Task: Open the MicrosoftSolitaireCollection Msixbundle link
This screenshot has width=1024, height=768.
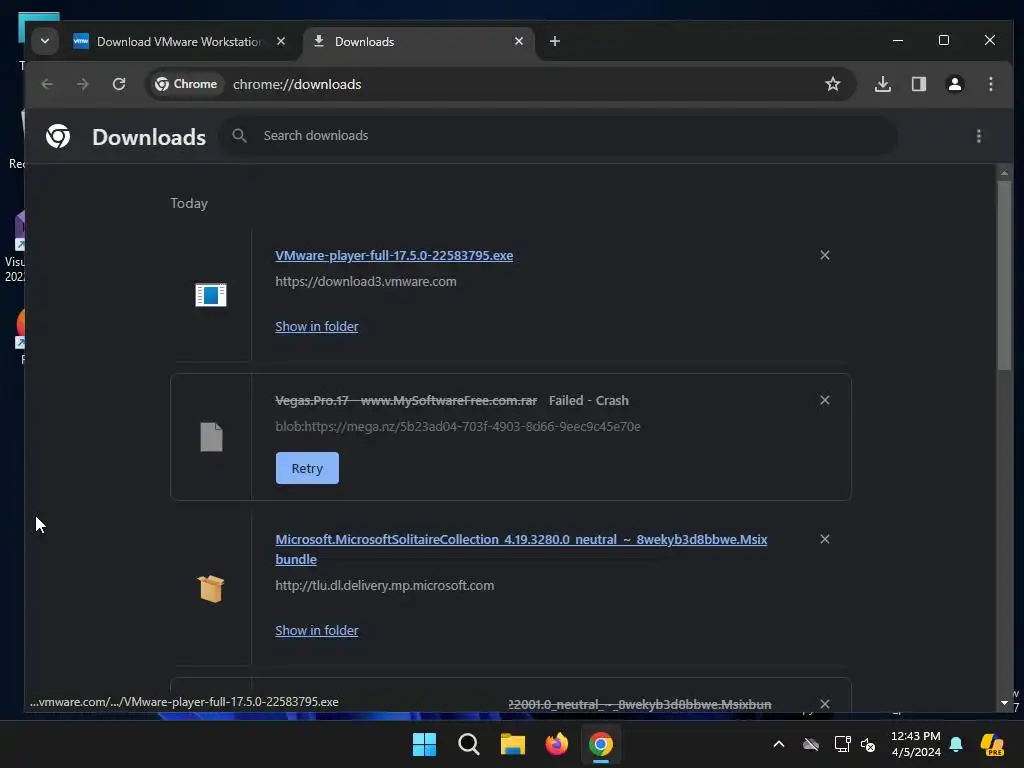Action: (x=520, y=549)
